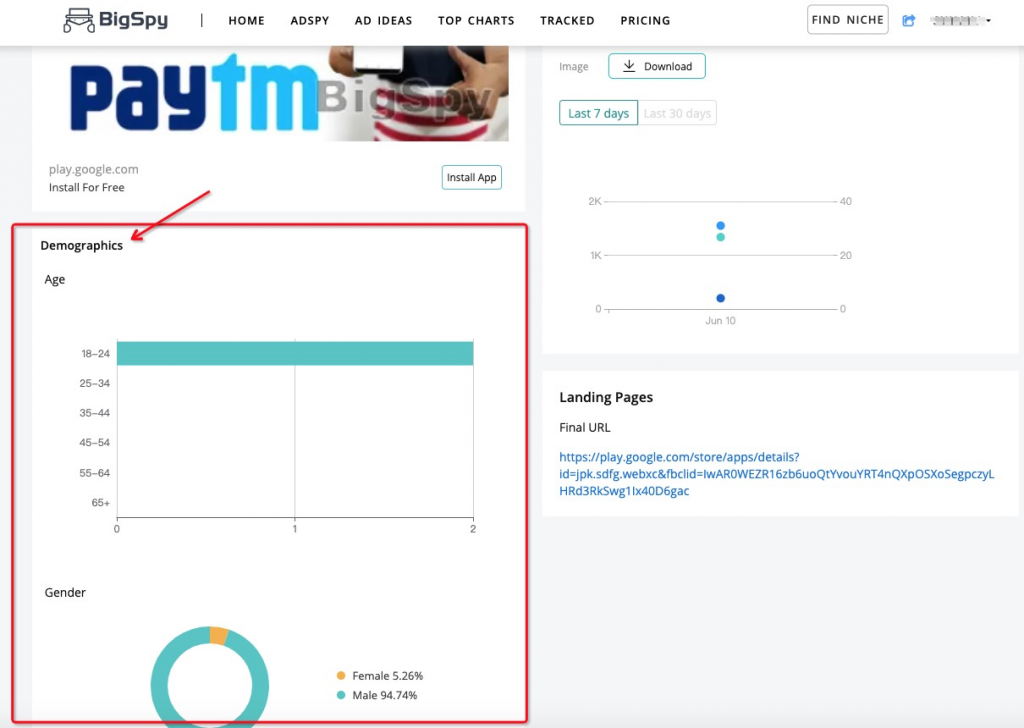Click the gender donut chart
This screenshot has height=728, width=1024.
[210, 675]
